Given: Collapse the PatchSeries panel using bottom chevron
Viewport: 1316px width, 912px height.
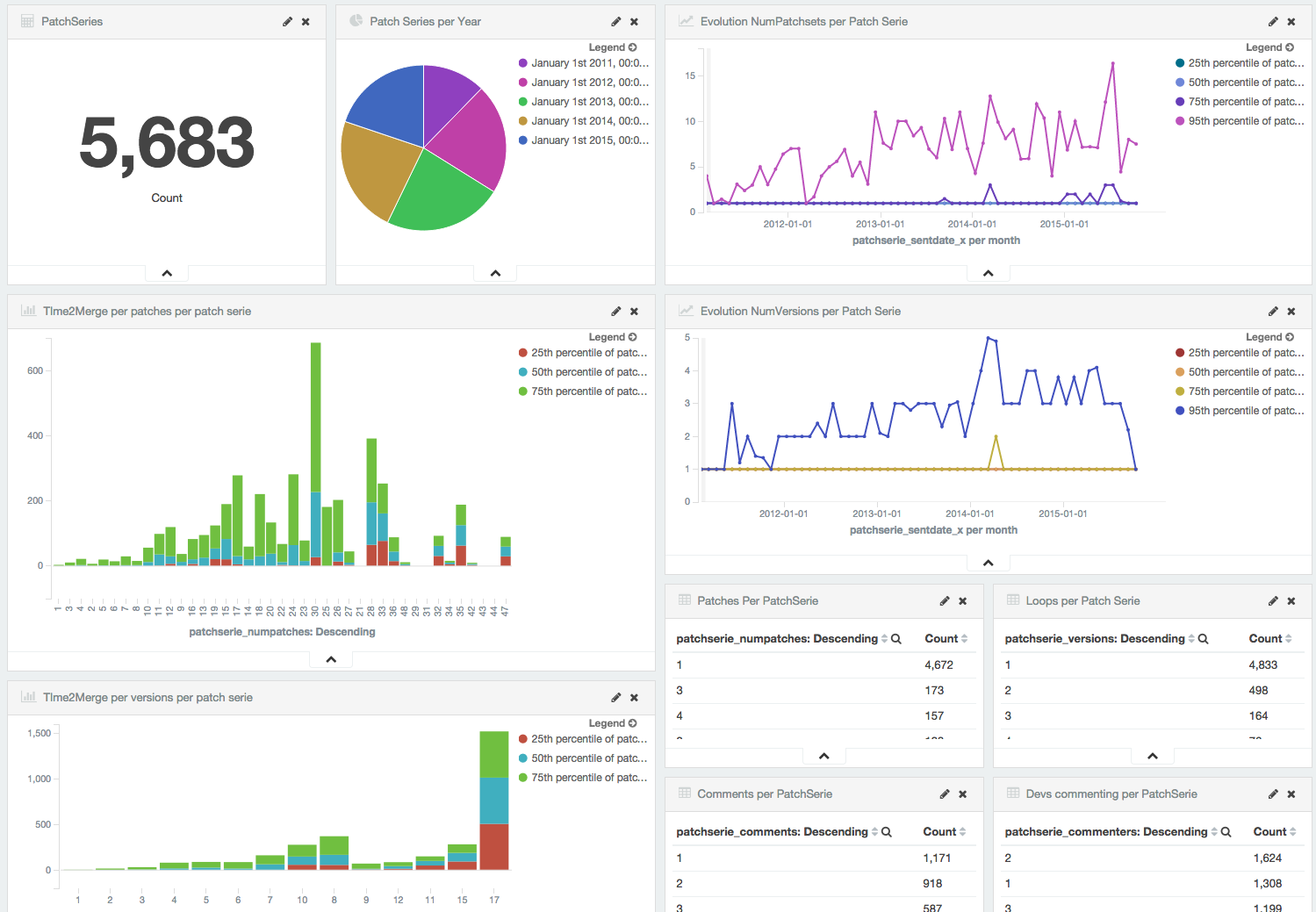Looking at the screenshot, I should pyautogui.click(x=167, y=274).
